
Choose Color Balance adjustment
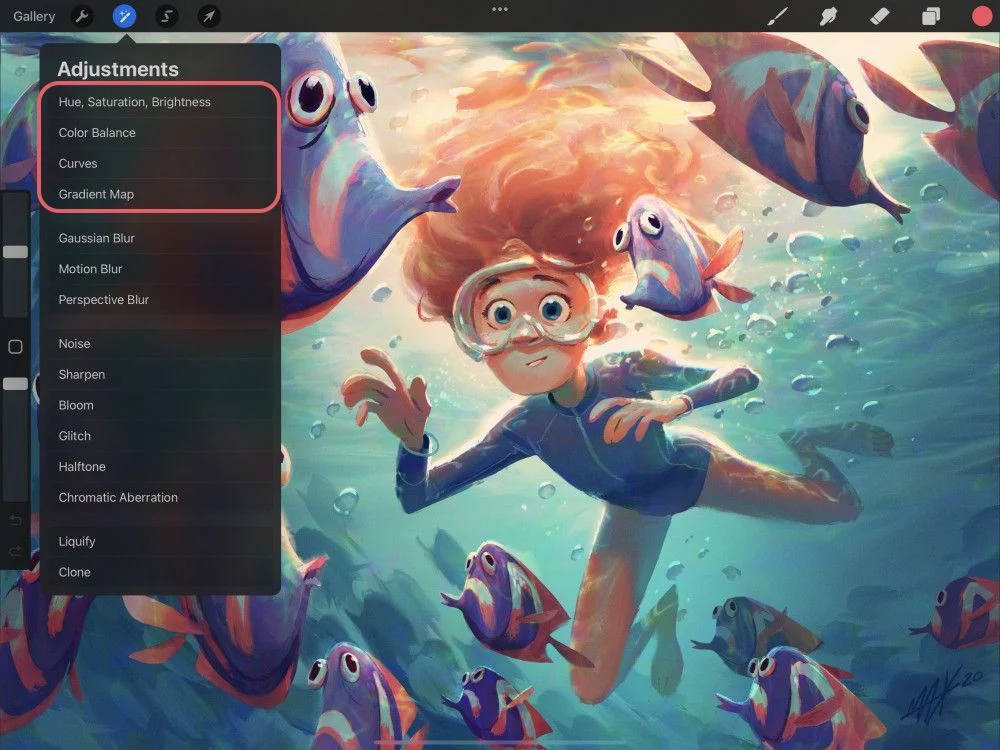click(x=159, y=133)
